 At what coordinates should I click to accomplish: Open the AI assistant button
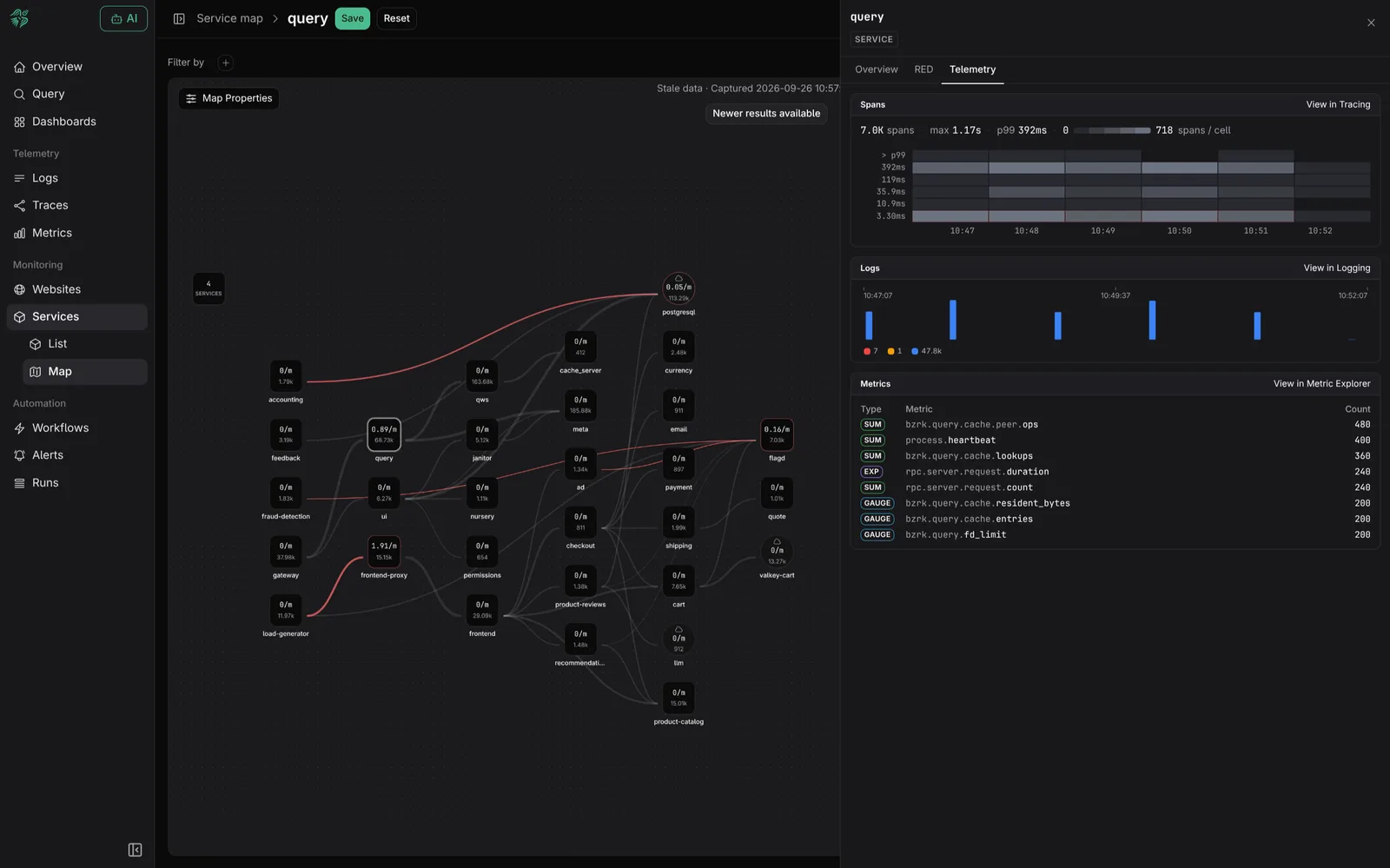pyautogui.click(x=123, y=18)
